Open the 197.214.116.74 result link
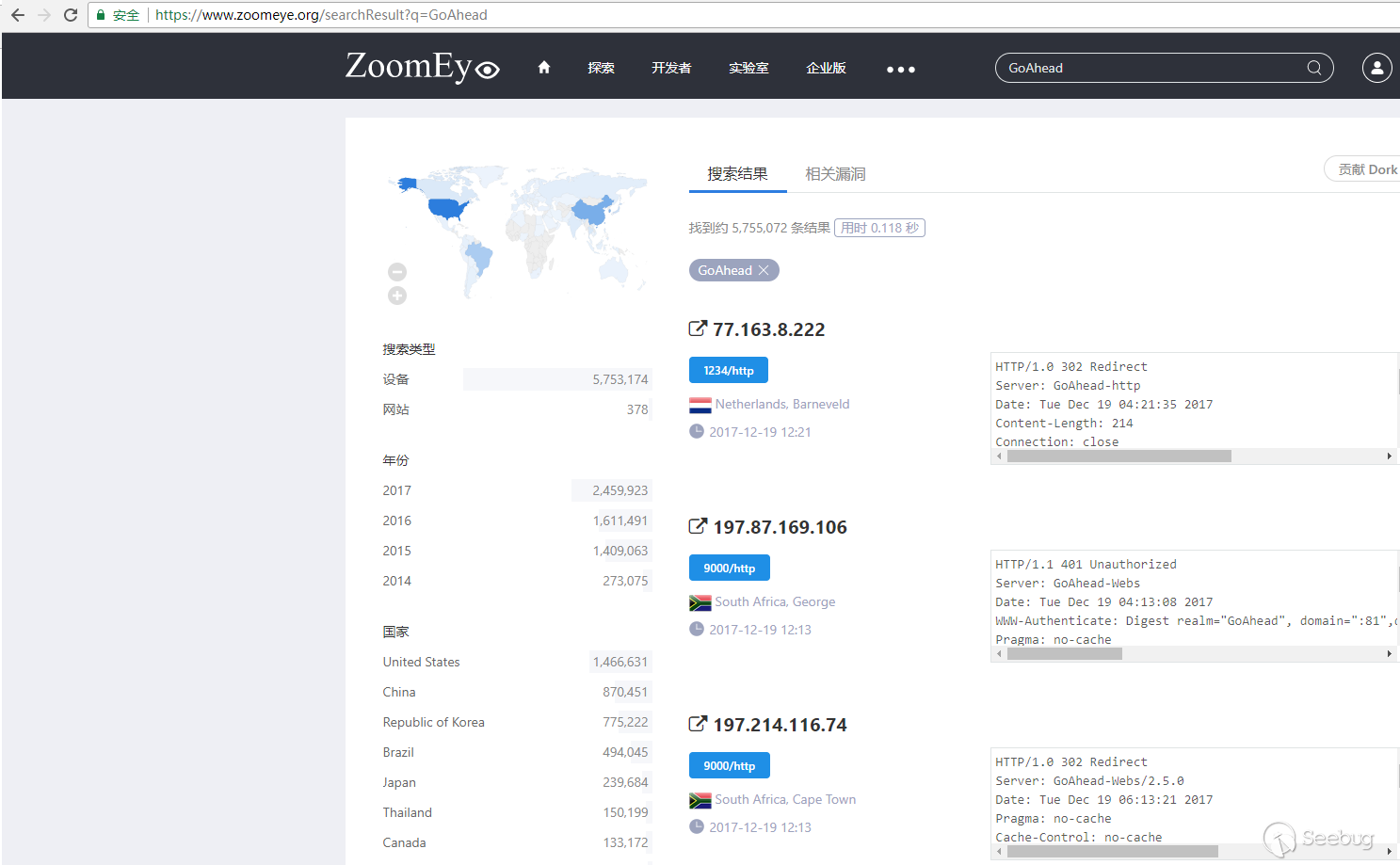 (x=780, y=725)
